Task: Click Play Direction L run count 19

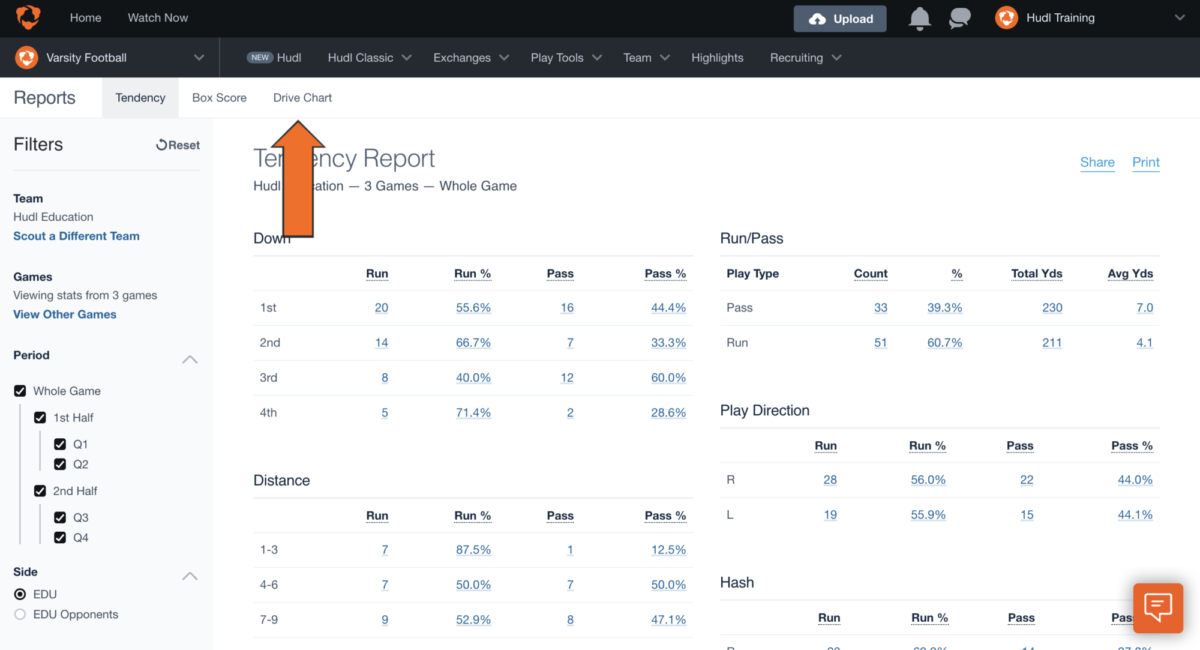Action: pos(830,515)
